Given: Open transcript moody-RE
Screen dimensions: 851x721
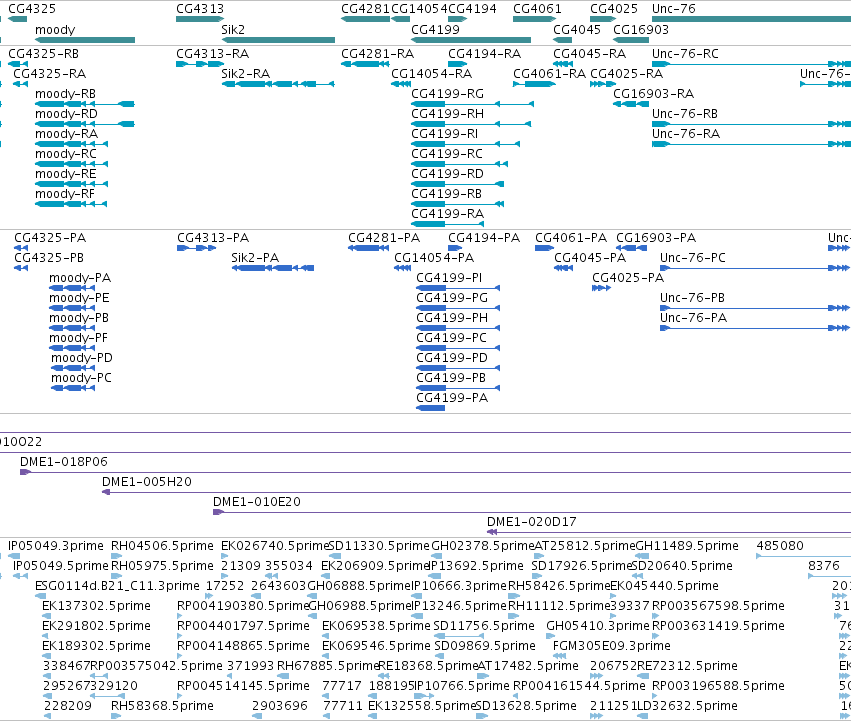Looking at the screenshot, I should coord(72,184).
